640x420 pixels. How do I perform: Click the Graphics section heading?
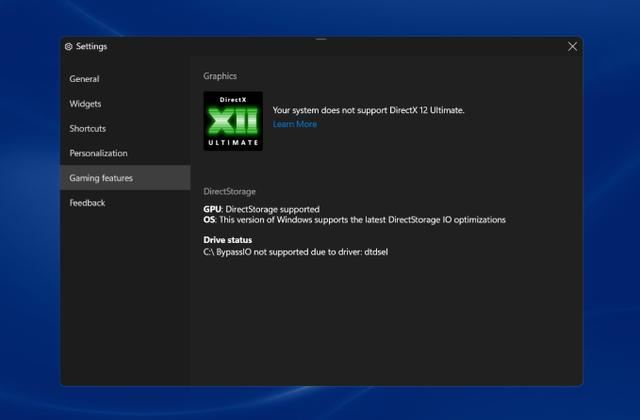tap(220, 76)
